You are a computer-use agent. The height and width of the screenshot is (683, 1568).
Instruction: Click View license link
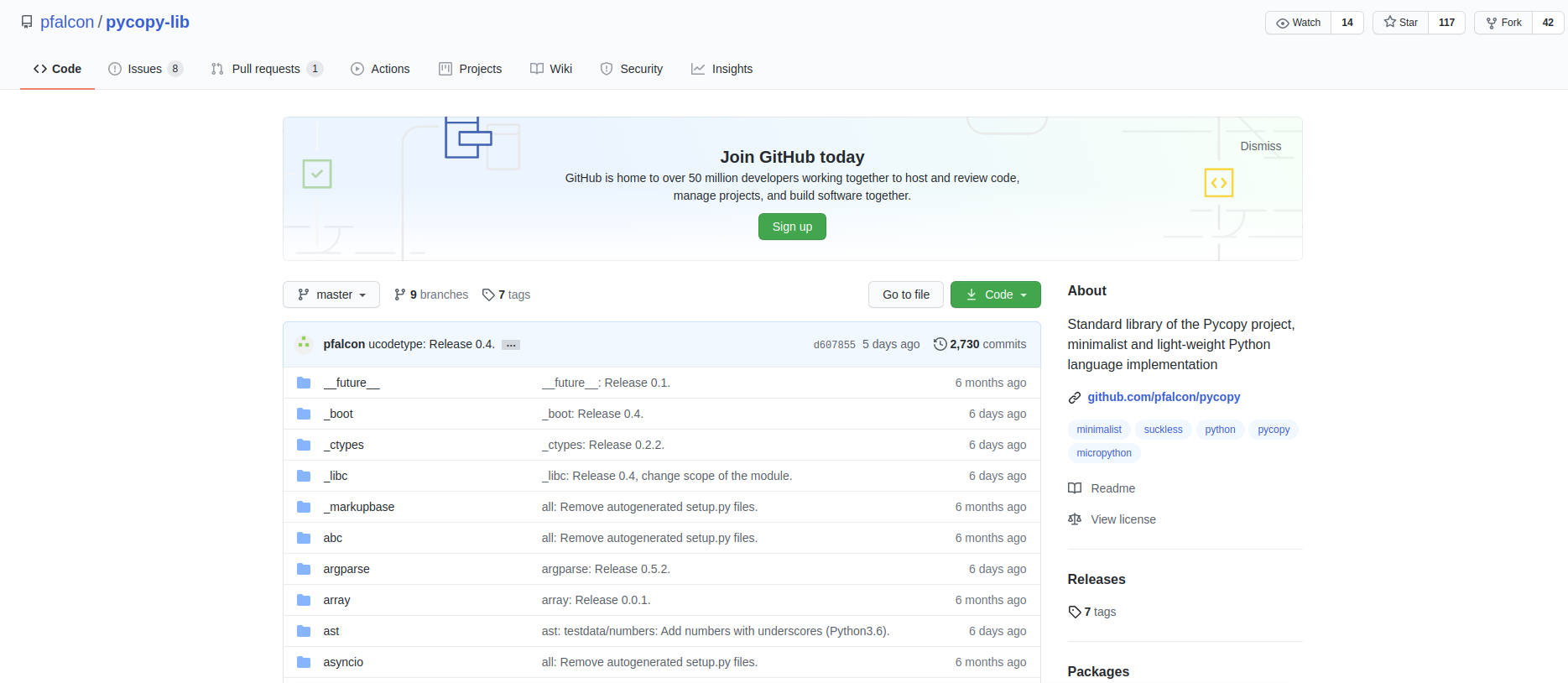(1112, 519)
